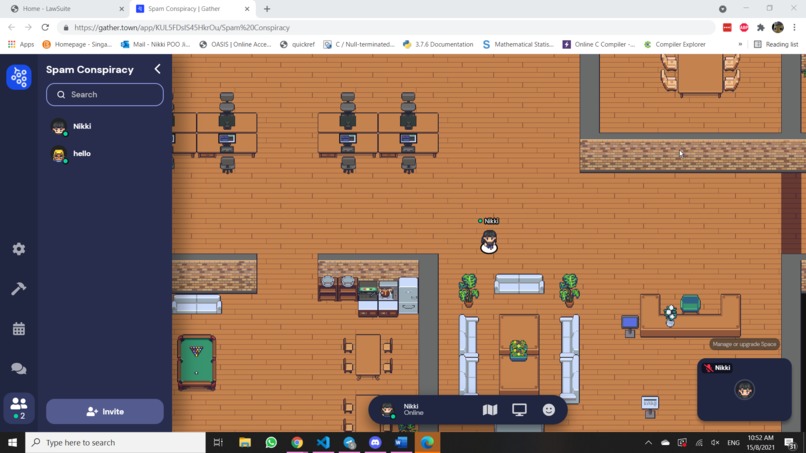The image size is (806, 453).
Task: Open Mathematical Statis... bookmark
Action: (x=518, y=44)
